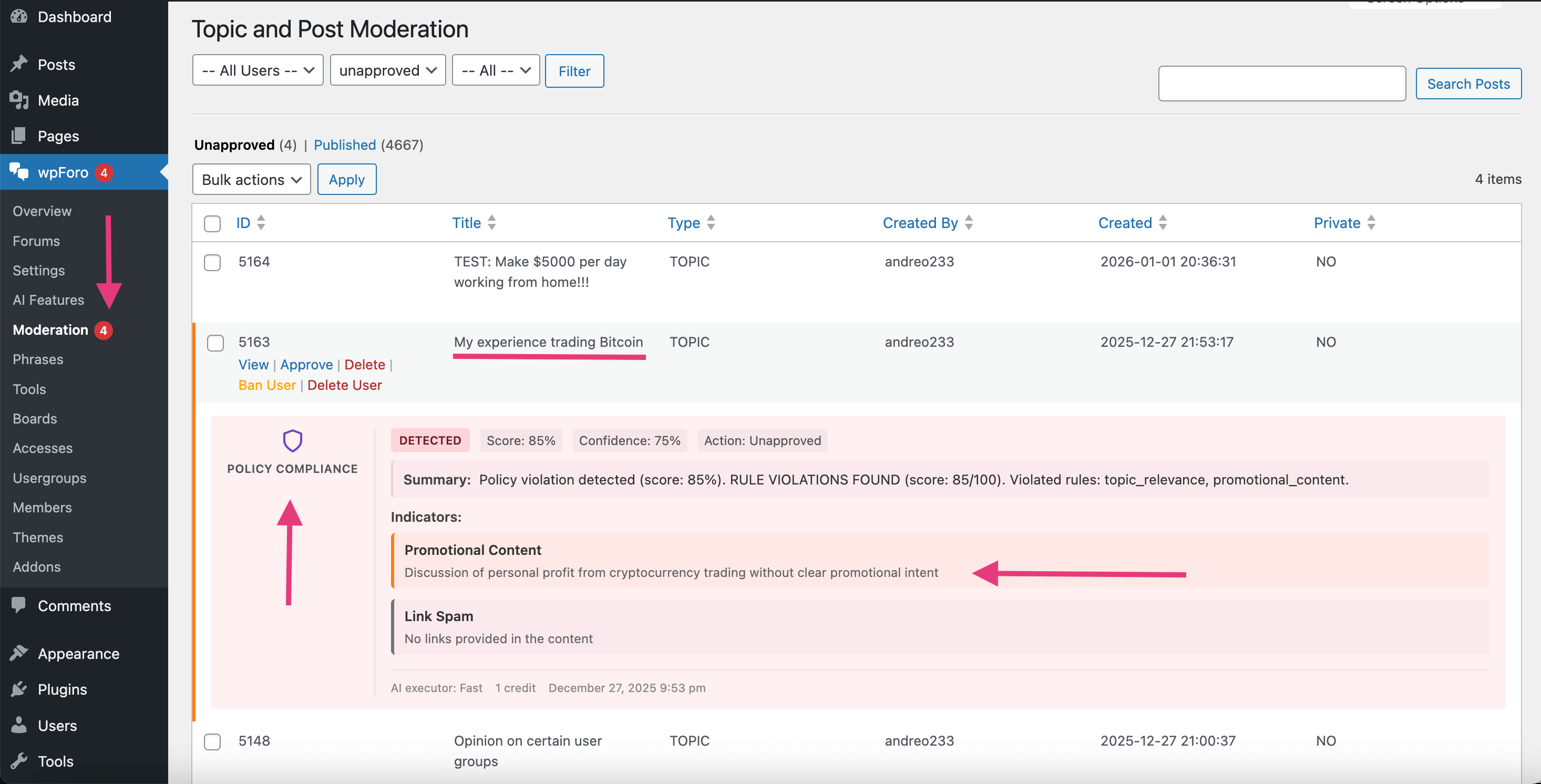Click inside the search input field
This screenshot has width=1541, height=784.
pyautogui.click(x=1282, y=83)
